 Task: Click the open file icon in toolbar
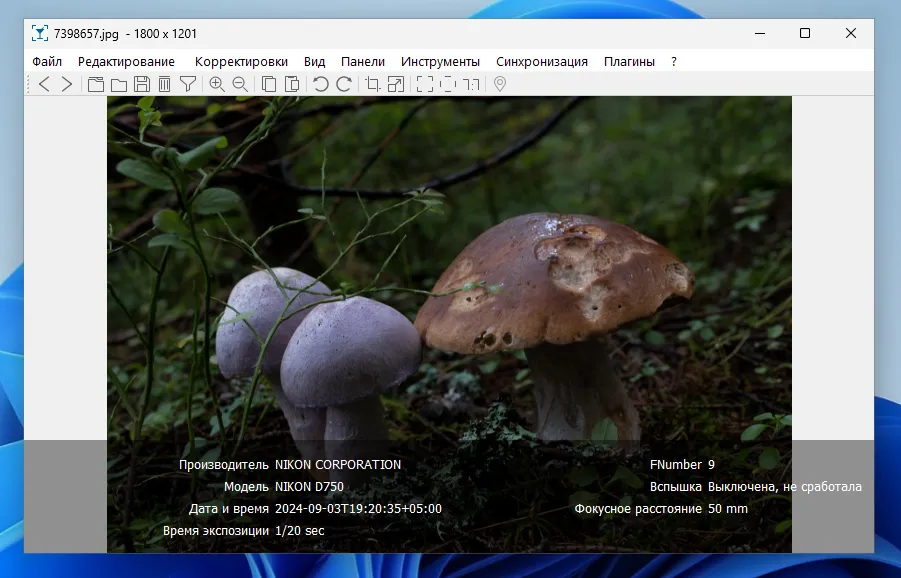(x=96, y=84)
